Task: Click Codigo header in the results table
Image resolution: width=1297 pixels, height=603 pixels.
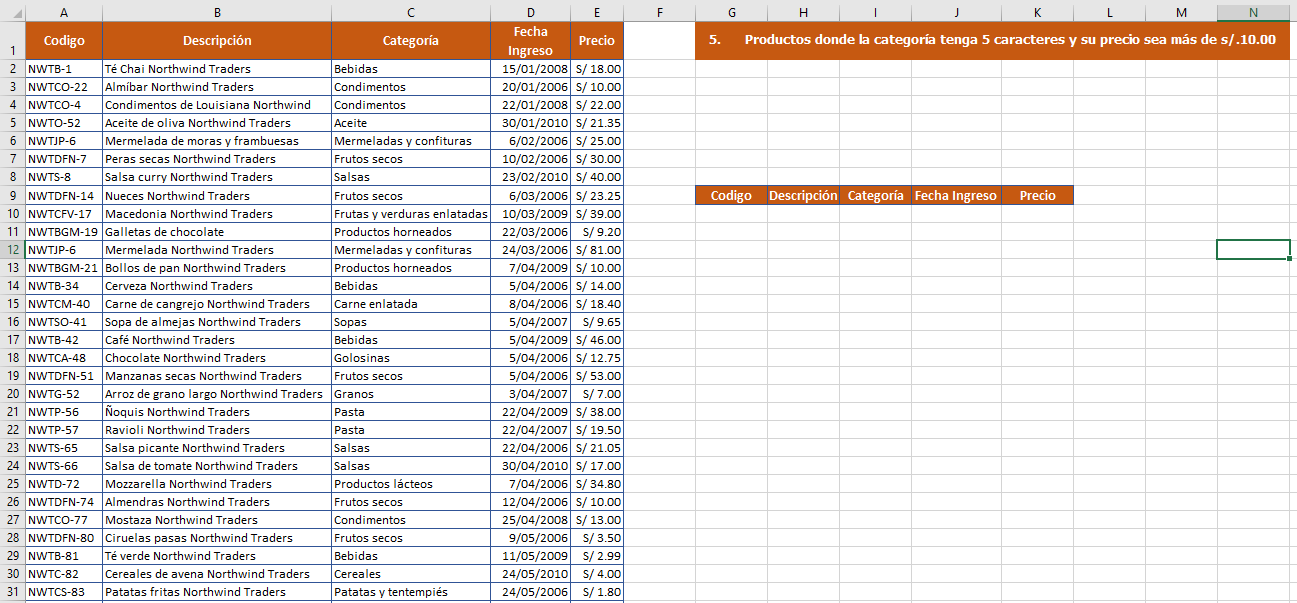Action: (x=731, y=196)
